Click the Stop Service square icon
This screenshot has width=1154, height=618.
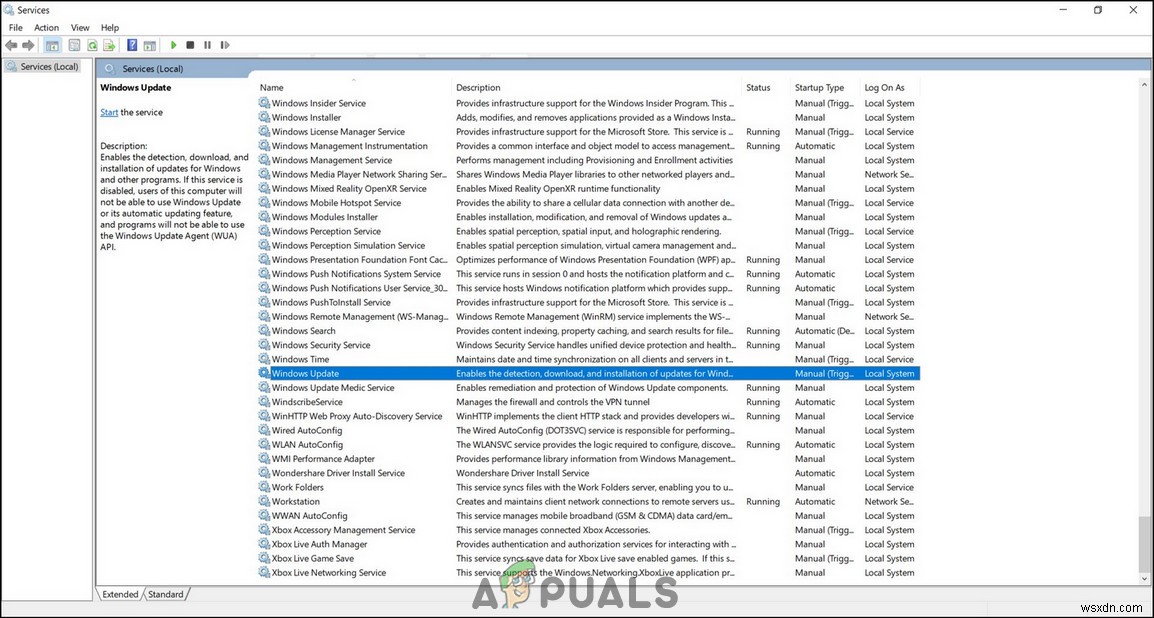tap(190, 46)
